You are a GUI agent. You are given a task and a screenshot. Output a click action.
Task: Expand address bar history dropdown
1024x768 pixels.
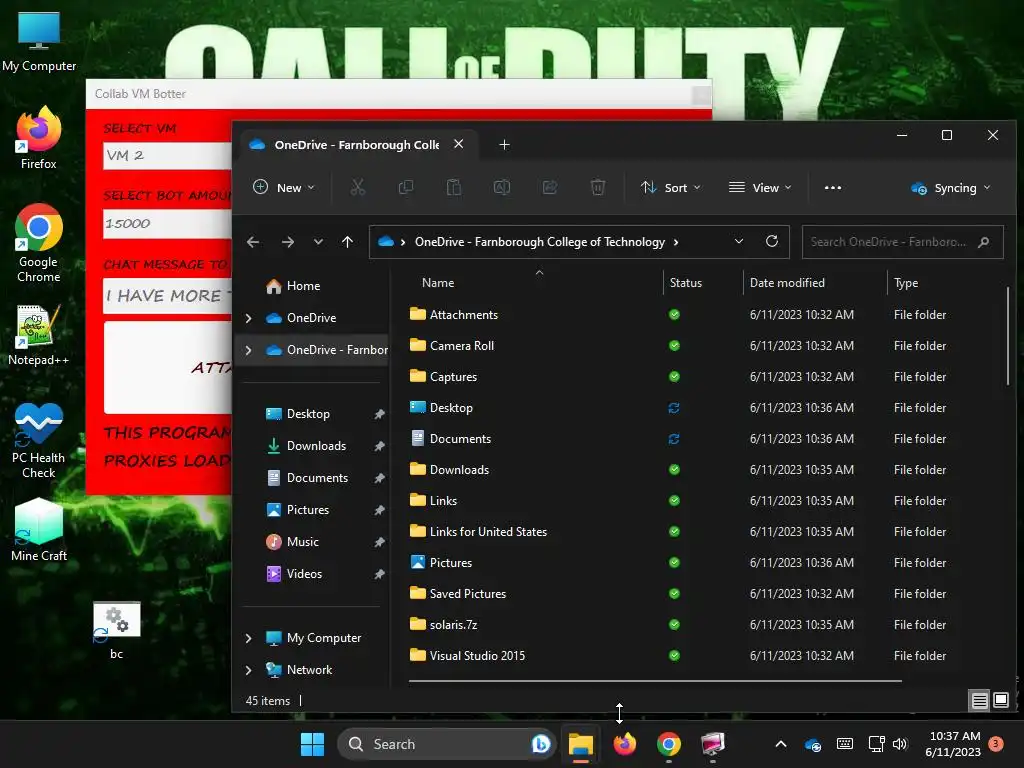click(739, 242)
